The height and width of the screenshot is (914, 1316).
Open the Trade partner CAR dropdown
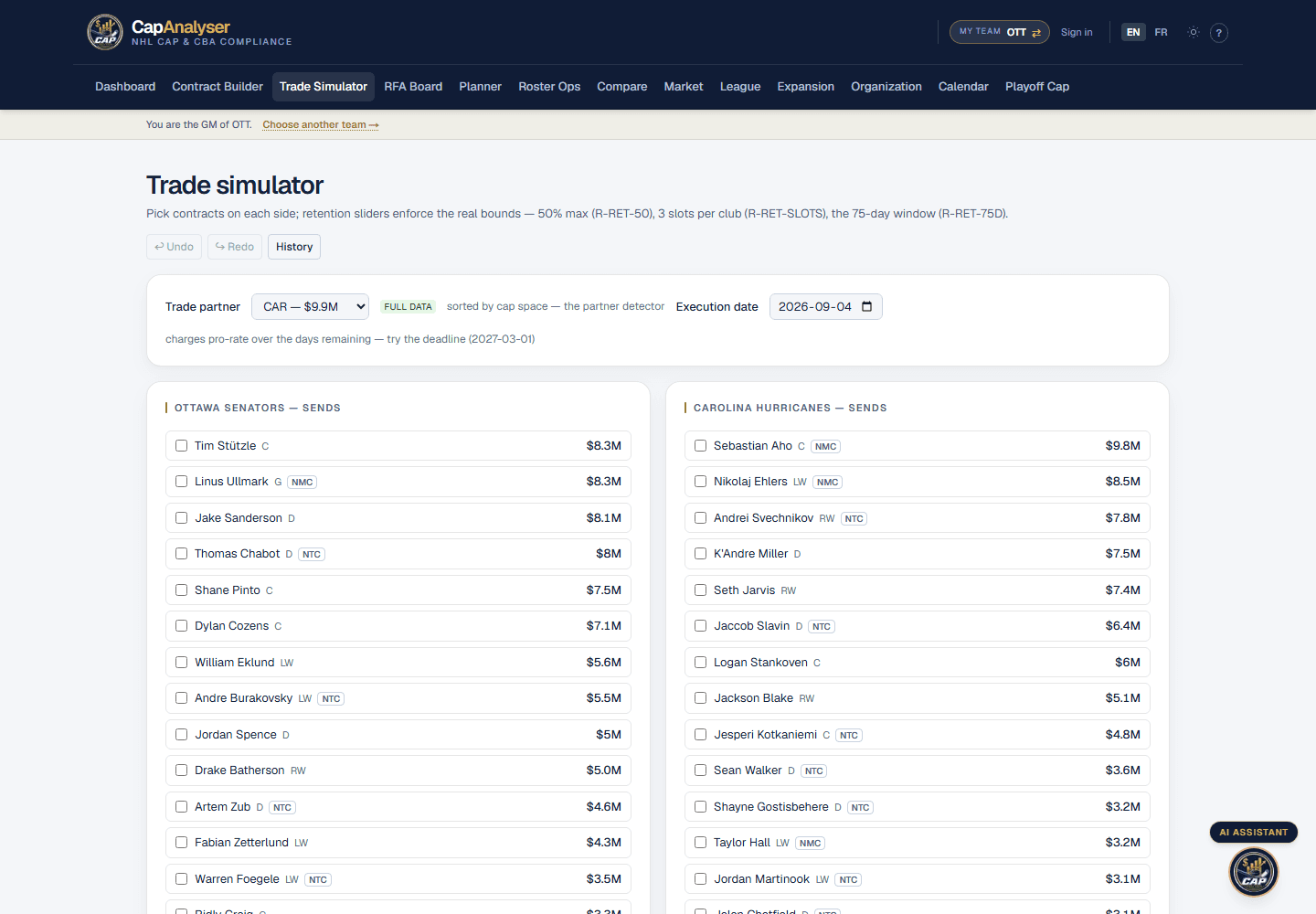(x=310, y=306)
